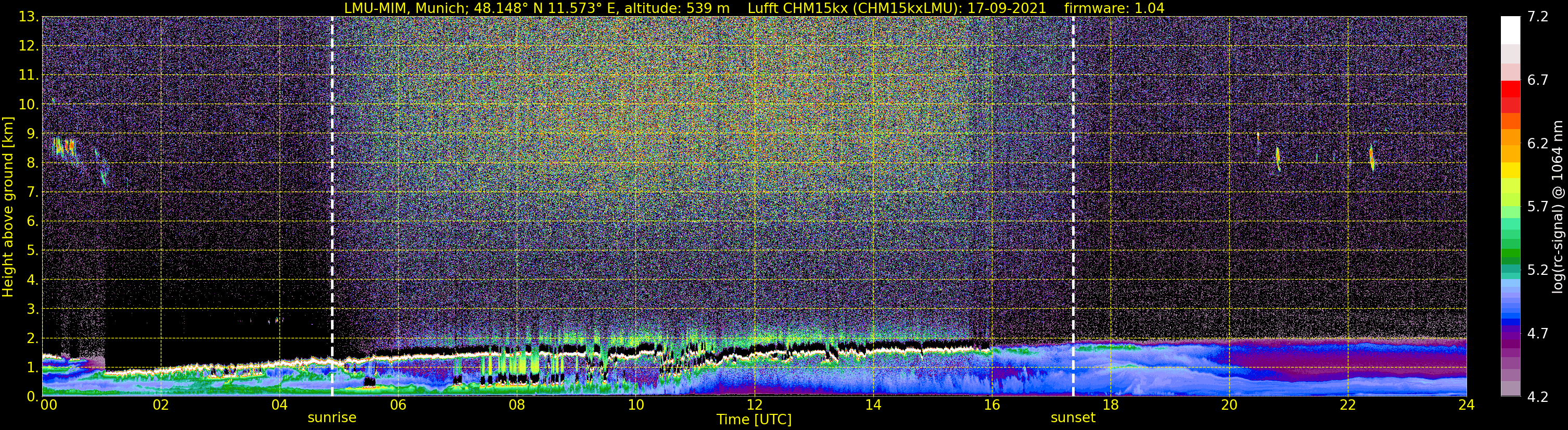
Task: Click the time axis tick '20'
Action: [x=1229, y=405]
